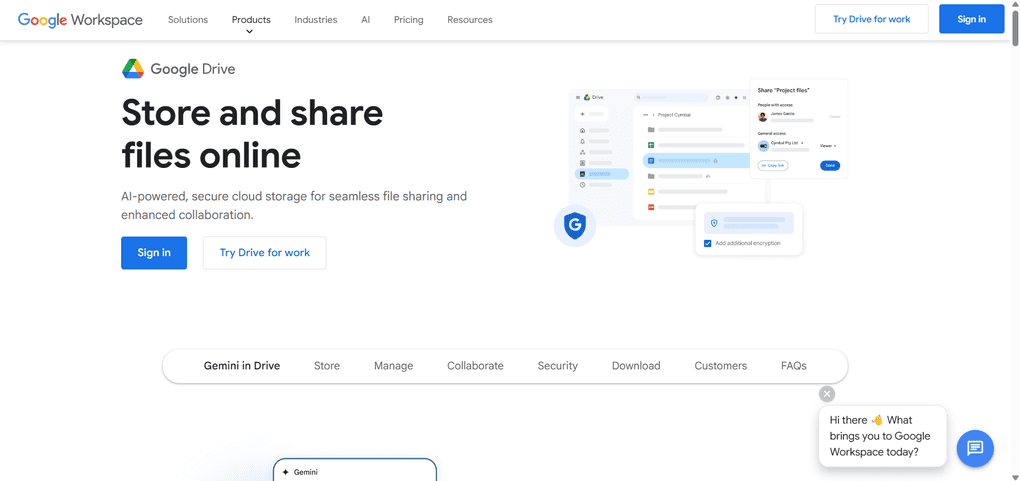
Task: Open the Solutions menu
Action: tap(188, 20)
